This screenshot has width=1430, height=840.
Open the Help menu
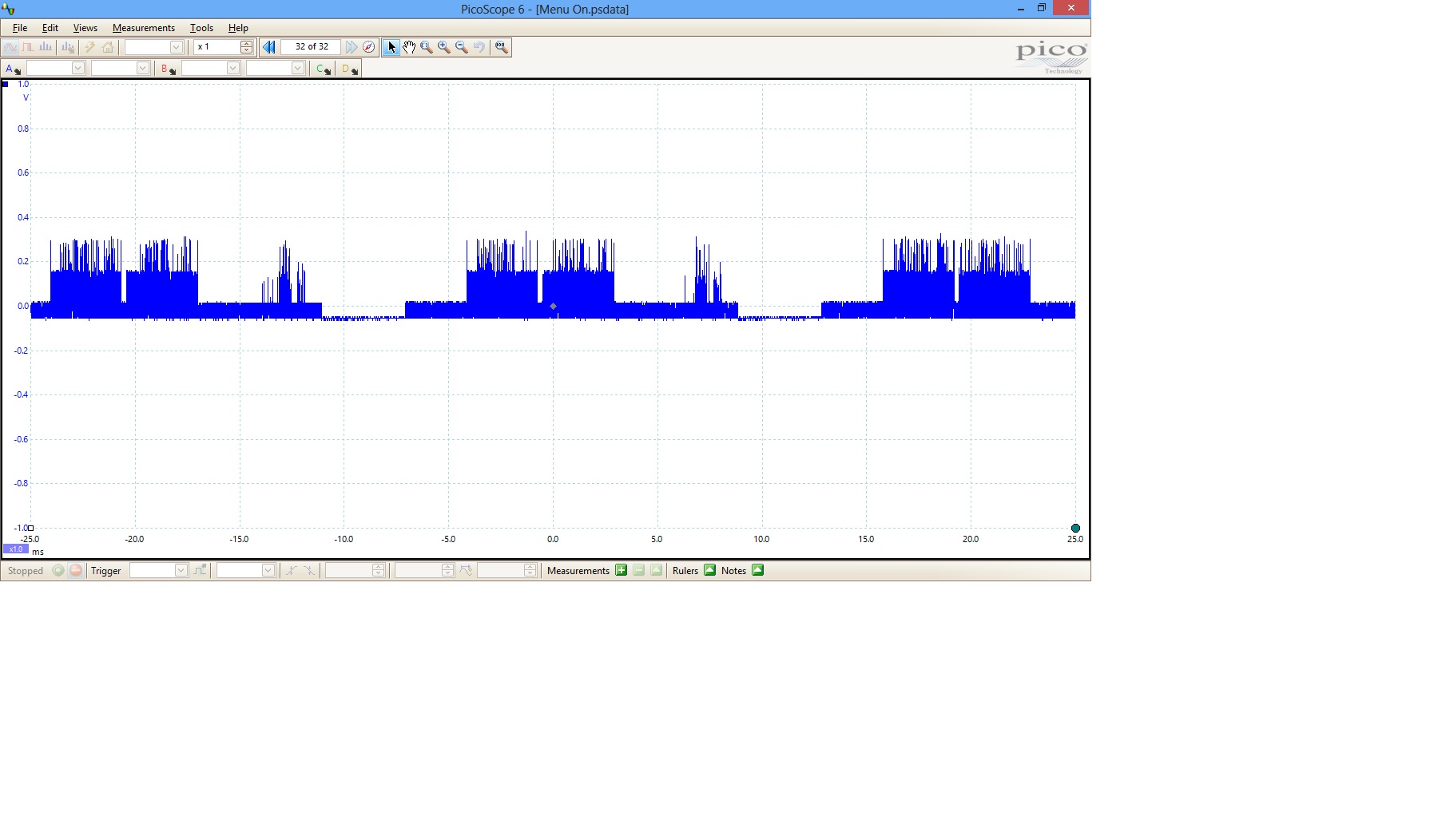coord(238,28)
